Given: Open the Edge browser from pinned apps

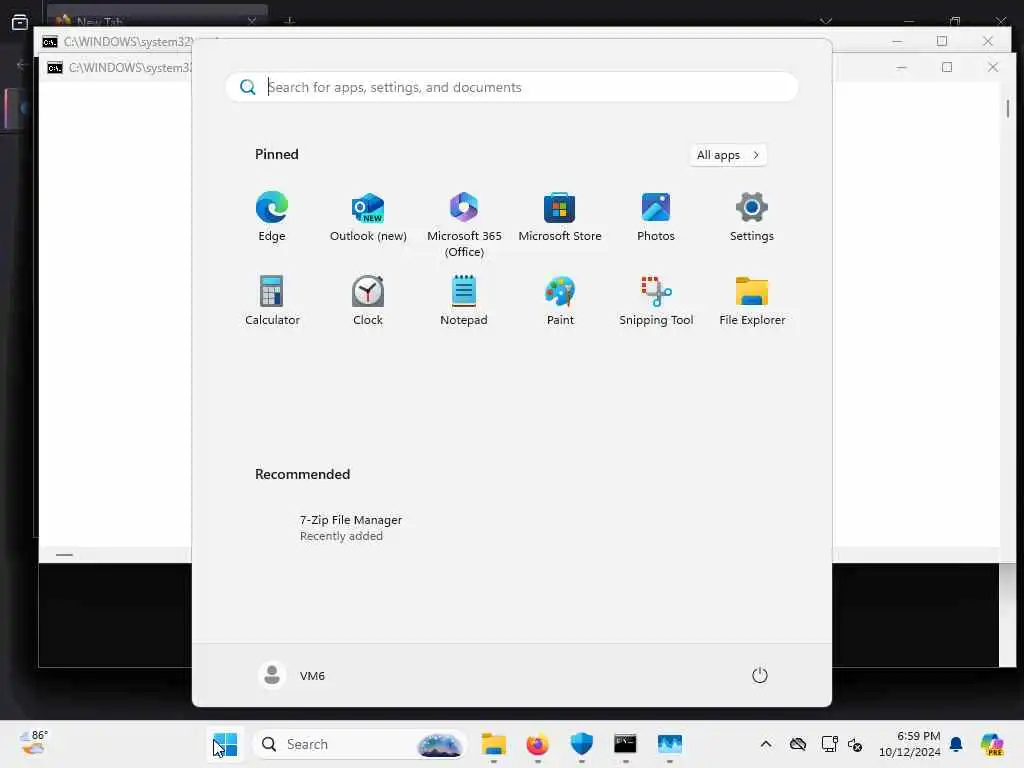Looking at the screenshot, I should [272, 217].
